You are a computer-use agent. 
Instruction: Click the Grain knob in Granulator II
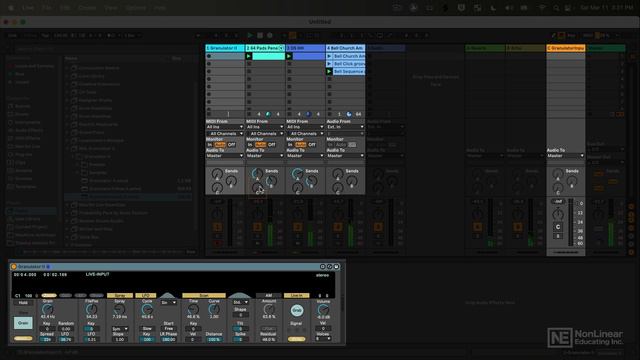(48, 309)
